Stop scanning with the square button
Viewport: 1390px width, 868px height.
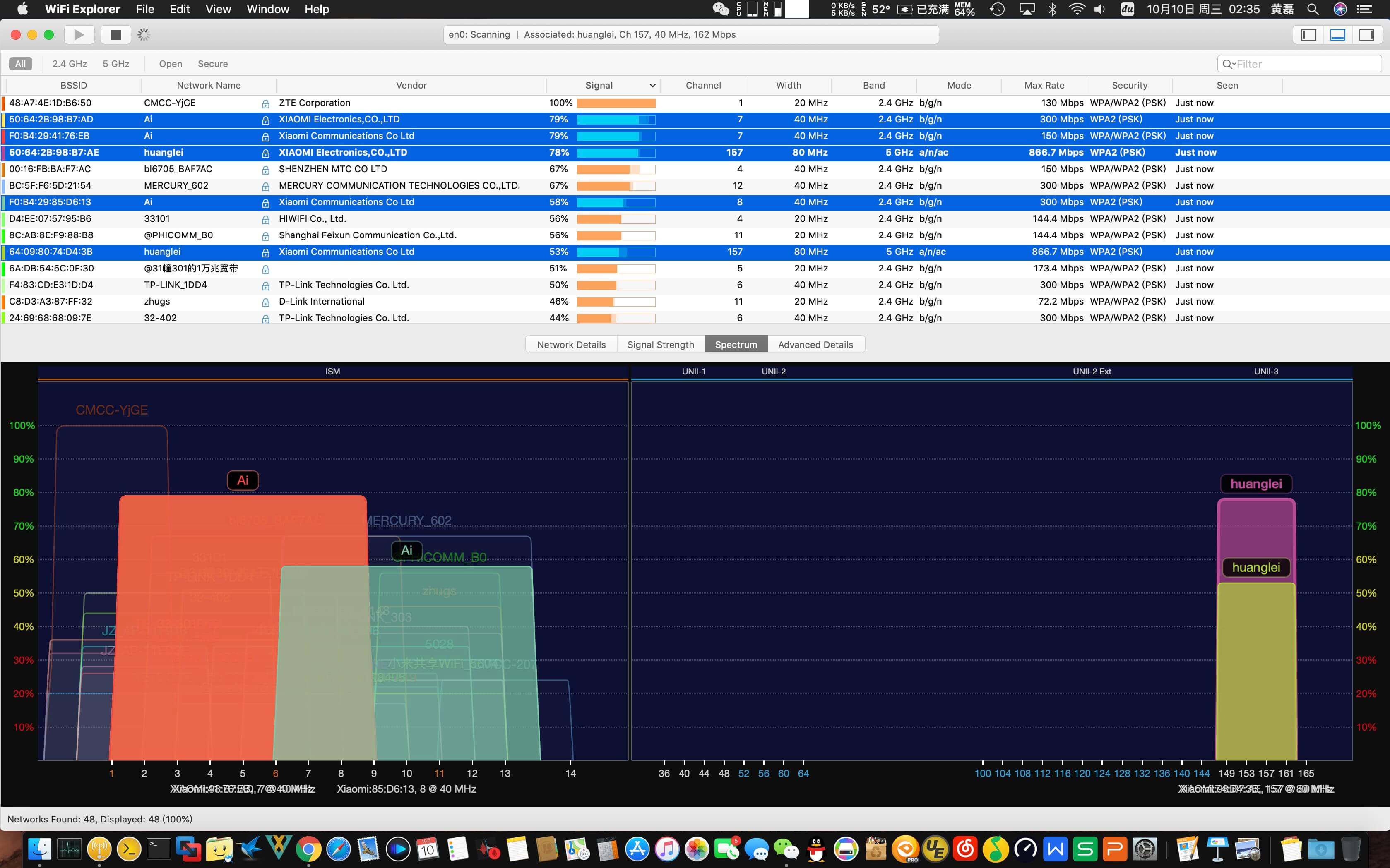point(115,34)
